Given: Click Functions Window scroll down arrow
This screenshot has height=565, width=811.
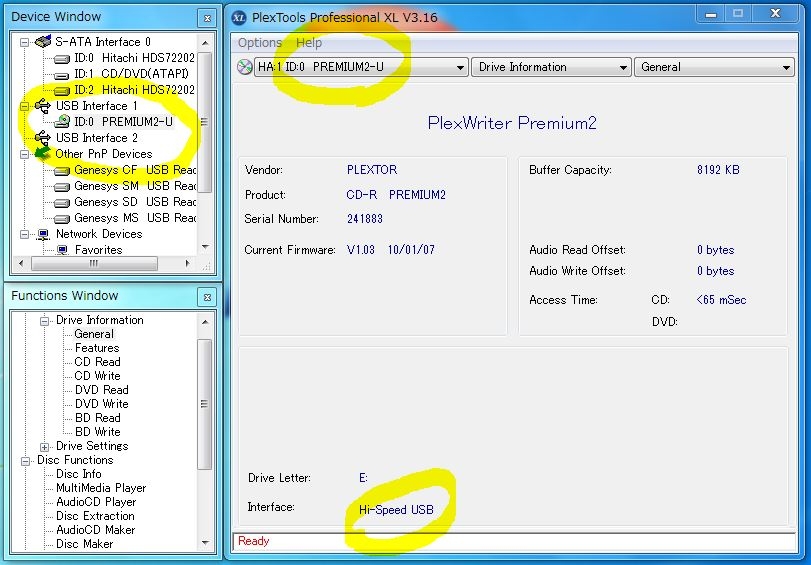Looking at the screenshot, I should (205, 543).
